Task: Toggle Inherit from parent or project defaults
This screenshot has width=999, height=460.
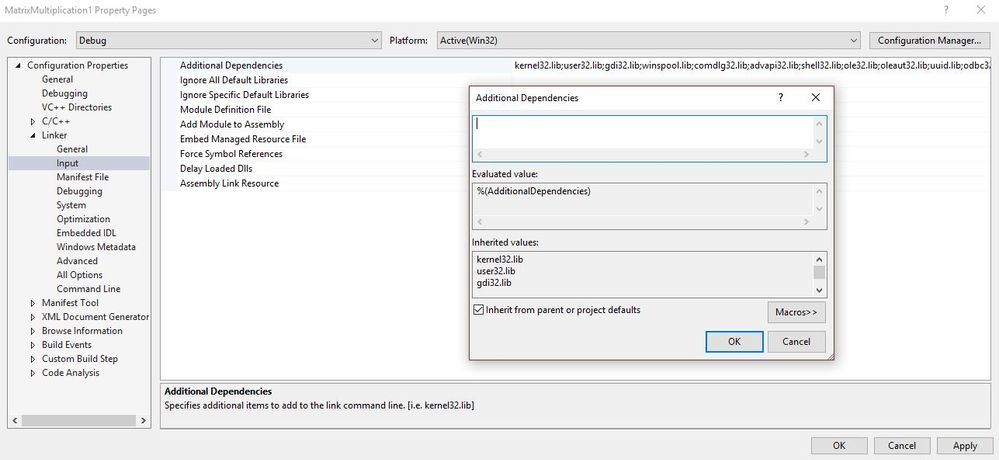Action: click(478, 310)
